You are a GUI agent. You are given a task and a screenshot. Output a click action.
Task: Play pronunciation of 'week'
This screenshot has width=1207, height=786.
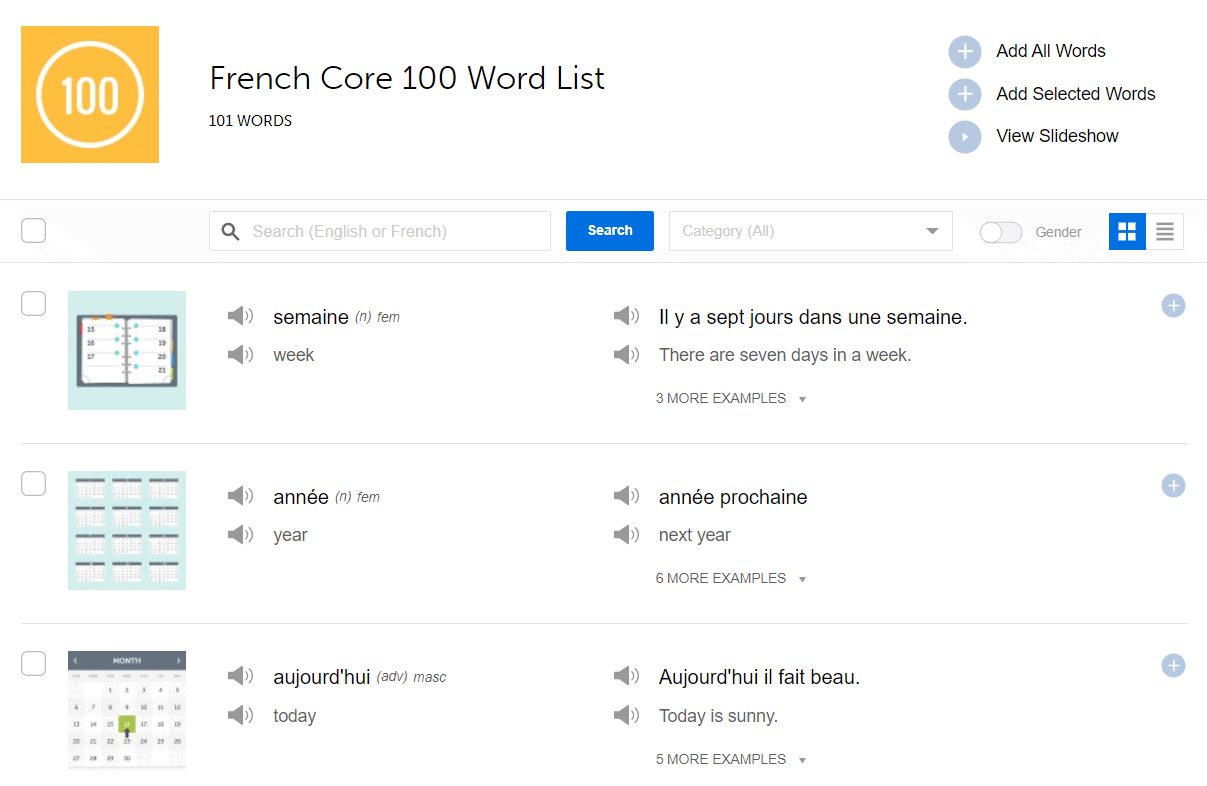pyautogui.click(x=240, y=354)
